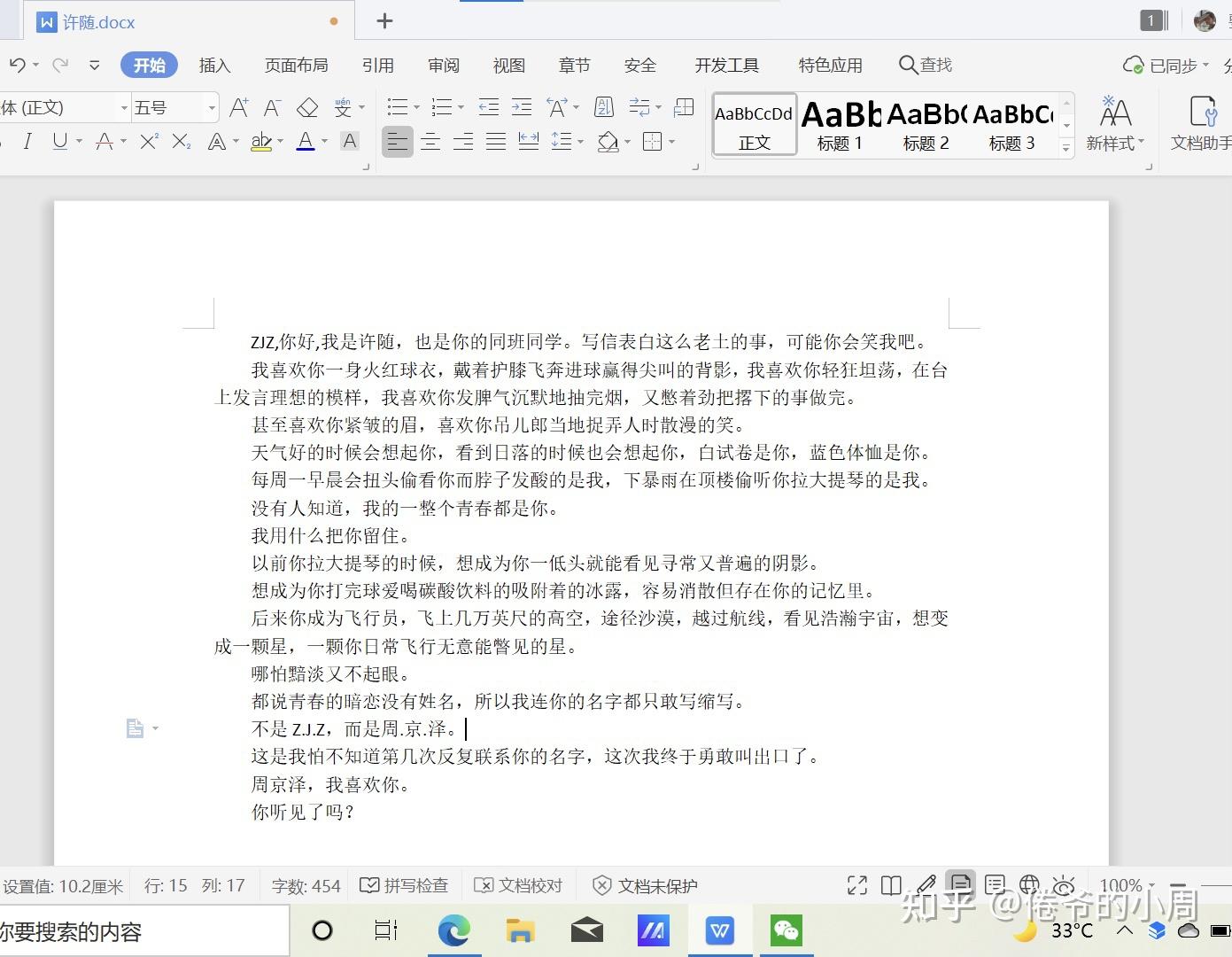The height and width of the screenshot is (957, 1232).
Task: Click the redo arrow icon
Action: point(60,65)
